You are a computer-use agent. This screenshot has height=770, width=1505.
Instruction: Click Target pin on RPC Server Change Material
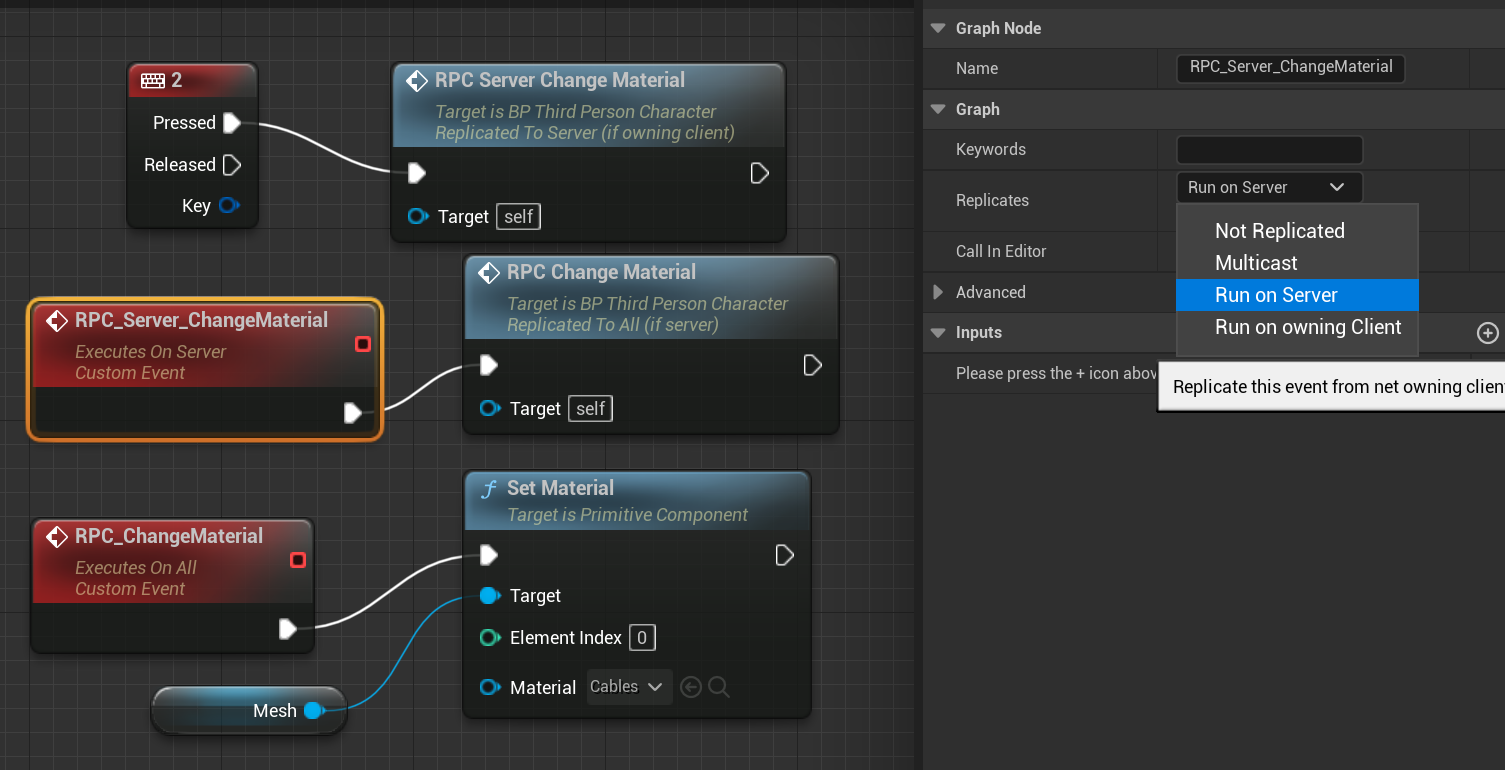(418, 216)
